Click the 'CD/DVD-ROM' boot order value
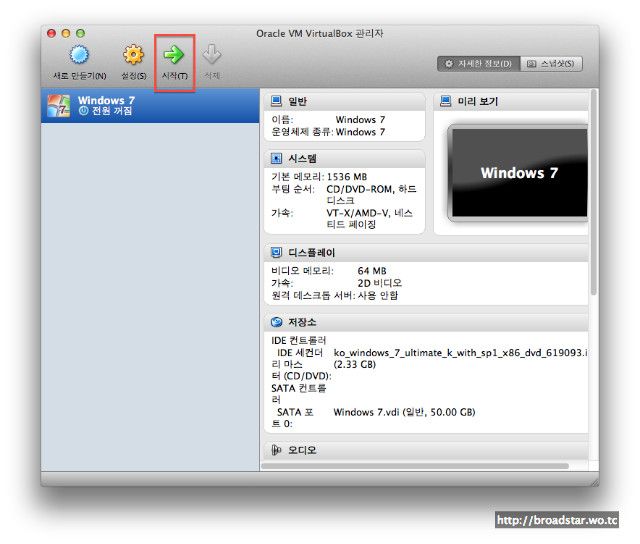The image size is (640, 544). coord(360,189)
